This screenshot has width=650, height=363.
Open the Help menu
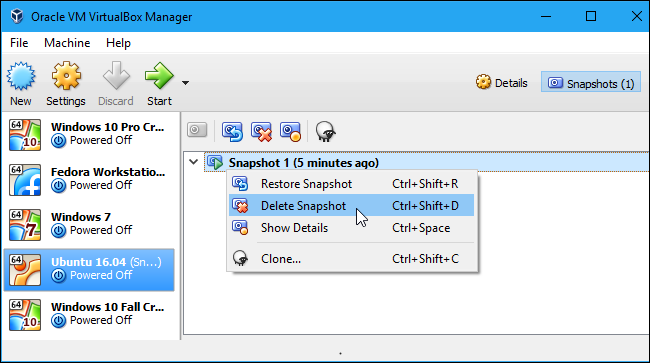point(118,43)
